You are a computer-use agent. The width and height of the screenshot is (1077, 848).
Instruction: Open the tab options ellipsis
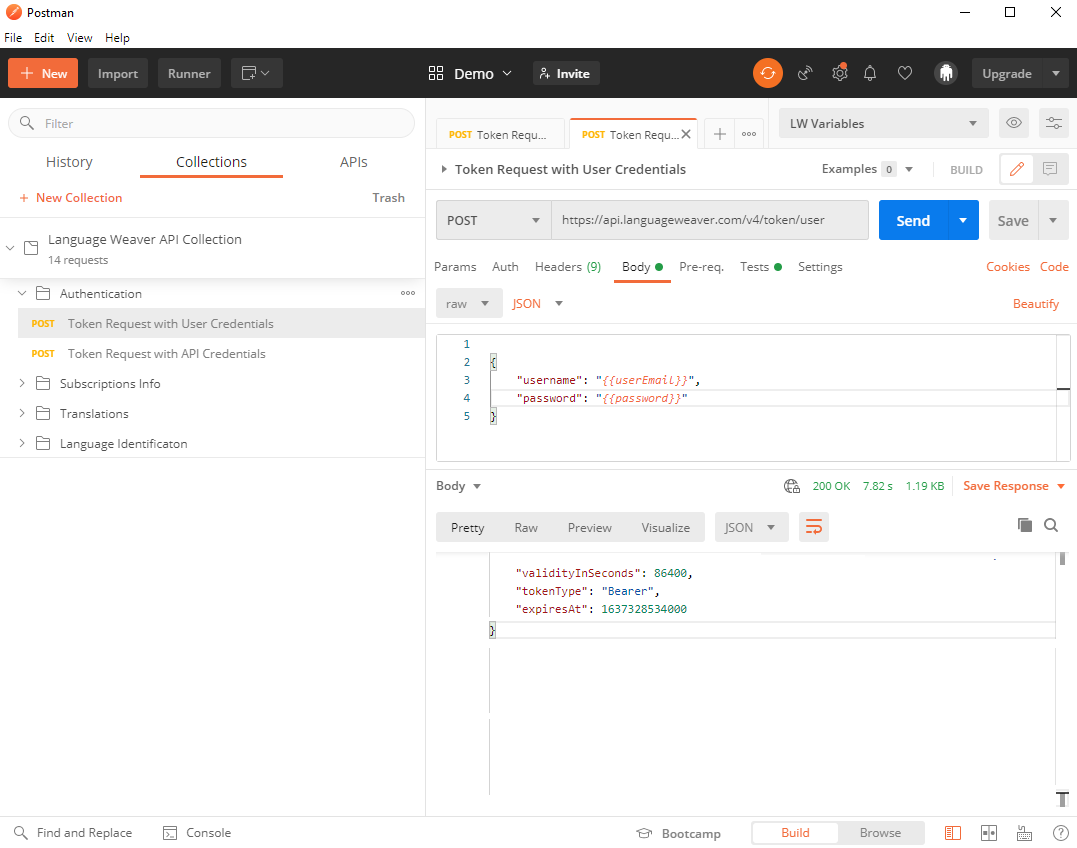click(749, 134)
